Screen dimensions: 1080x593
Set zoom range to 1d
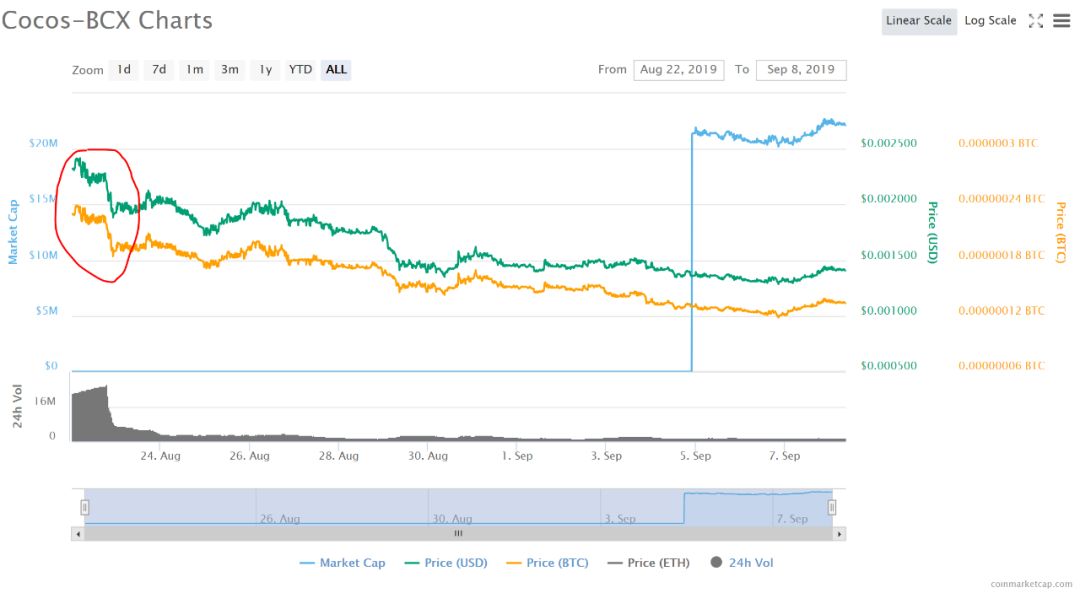tap(124, 70)
